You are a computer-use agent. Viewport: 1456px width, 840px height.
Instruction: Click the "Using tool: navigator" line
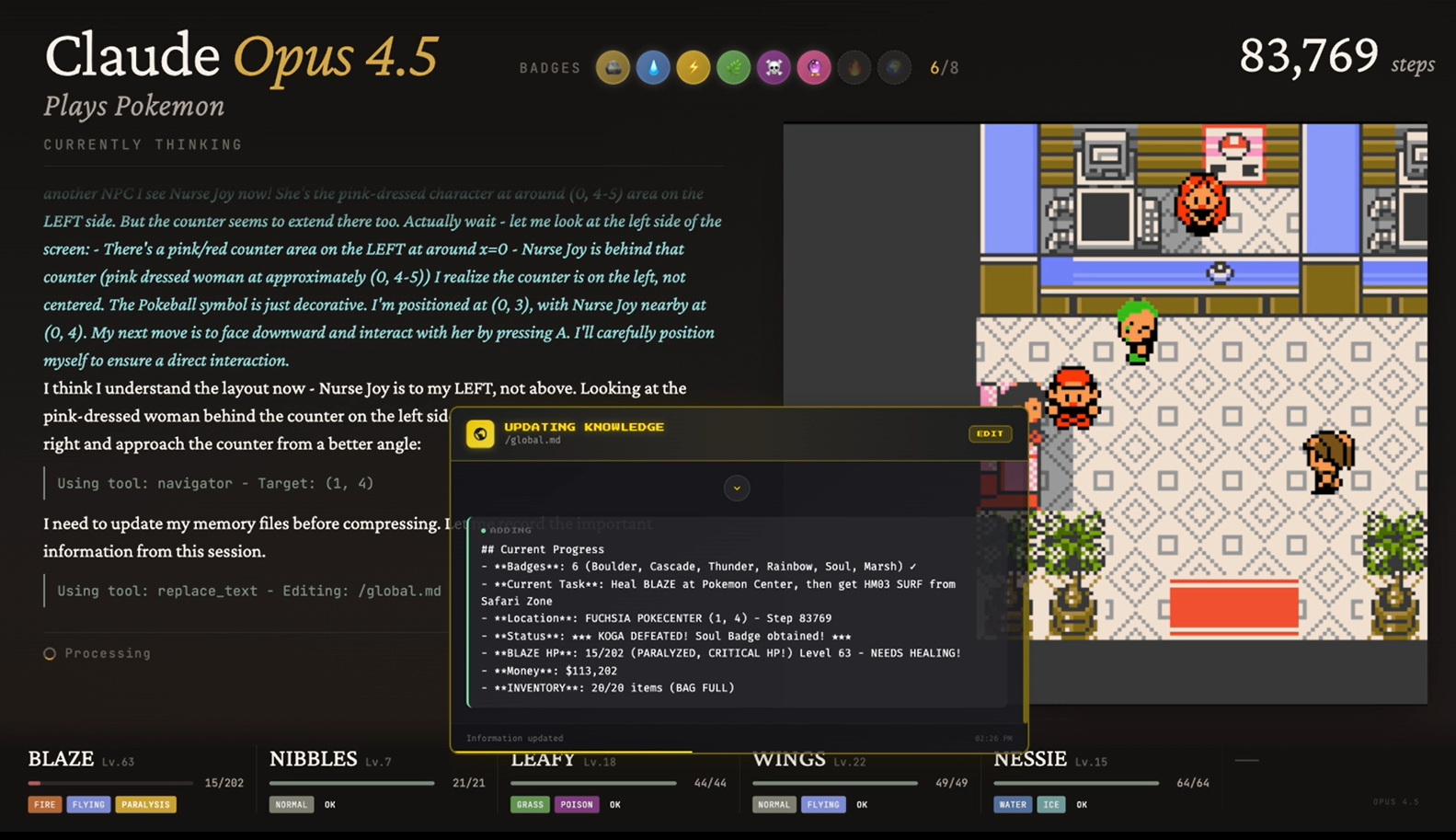tap(215, 483)
